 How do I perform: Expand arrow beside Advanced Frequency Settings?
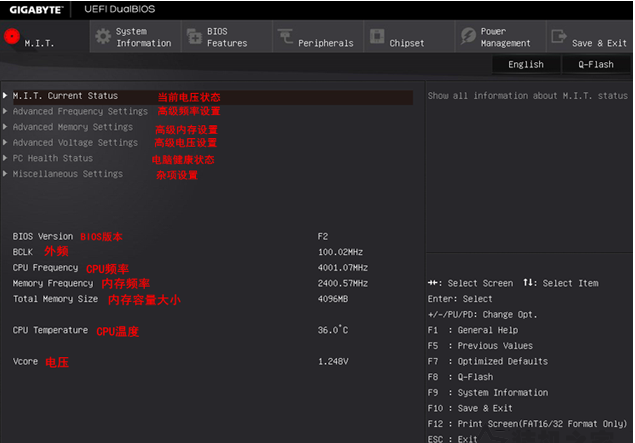[5, 112]
